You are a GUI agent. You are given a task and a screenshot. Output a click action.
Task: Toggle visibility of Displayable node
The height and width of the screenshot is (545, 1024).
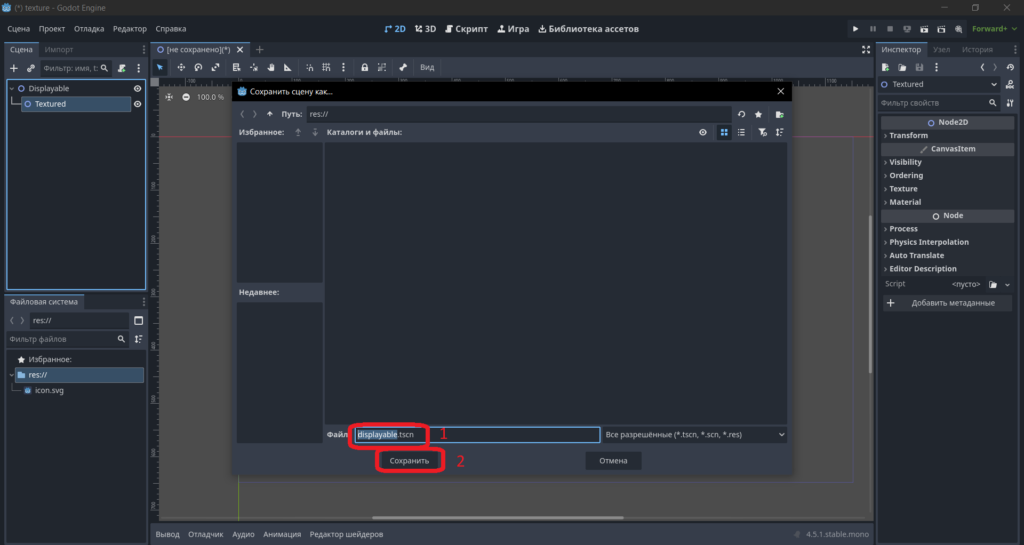click(x=137, y=89)
